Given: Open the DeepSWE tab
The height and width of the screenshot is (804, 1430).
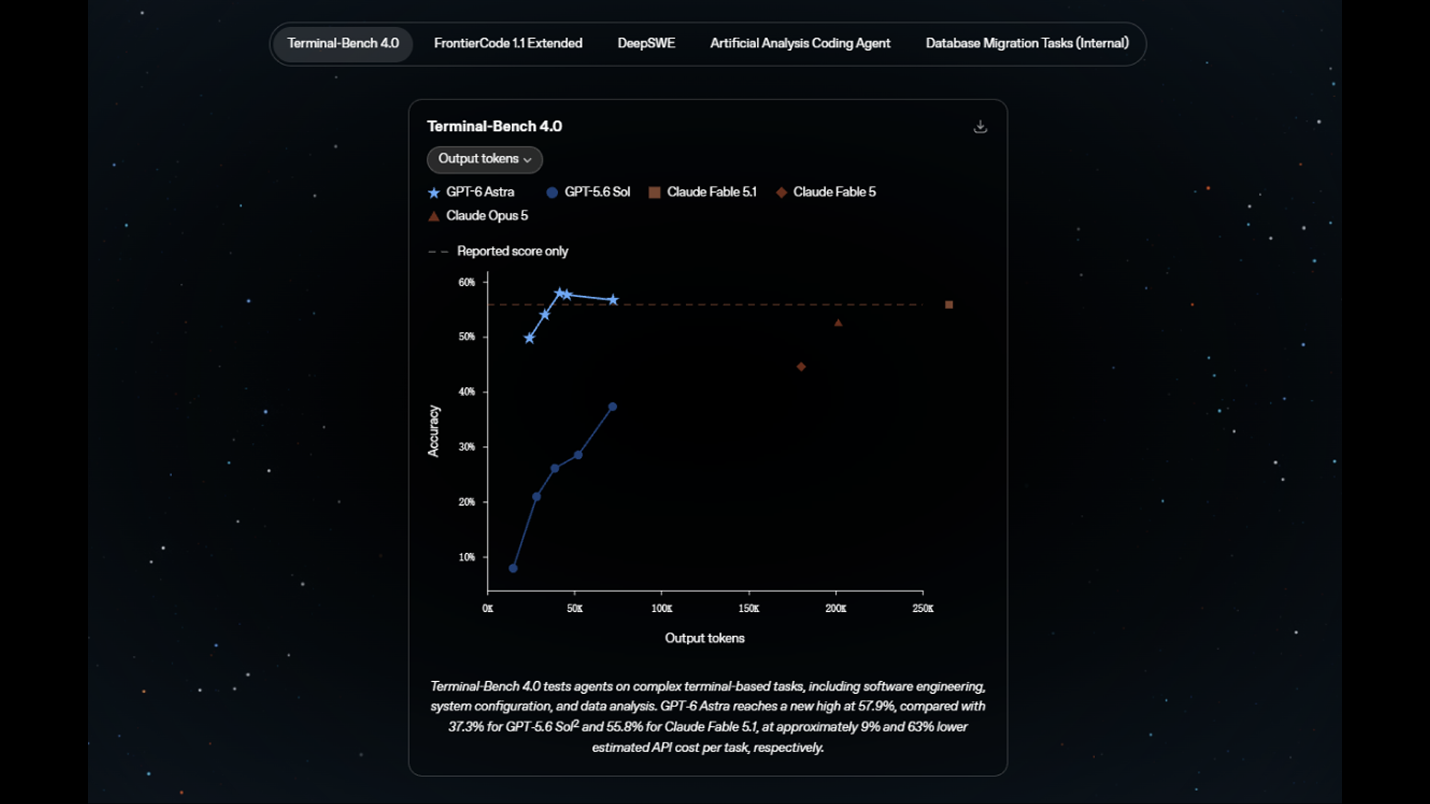Looking at the screenshot, I should 646,44.
